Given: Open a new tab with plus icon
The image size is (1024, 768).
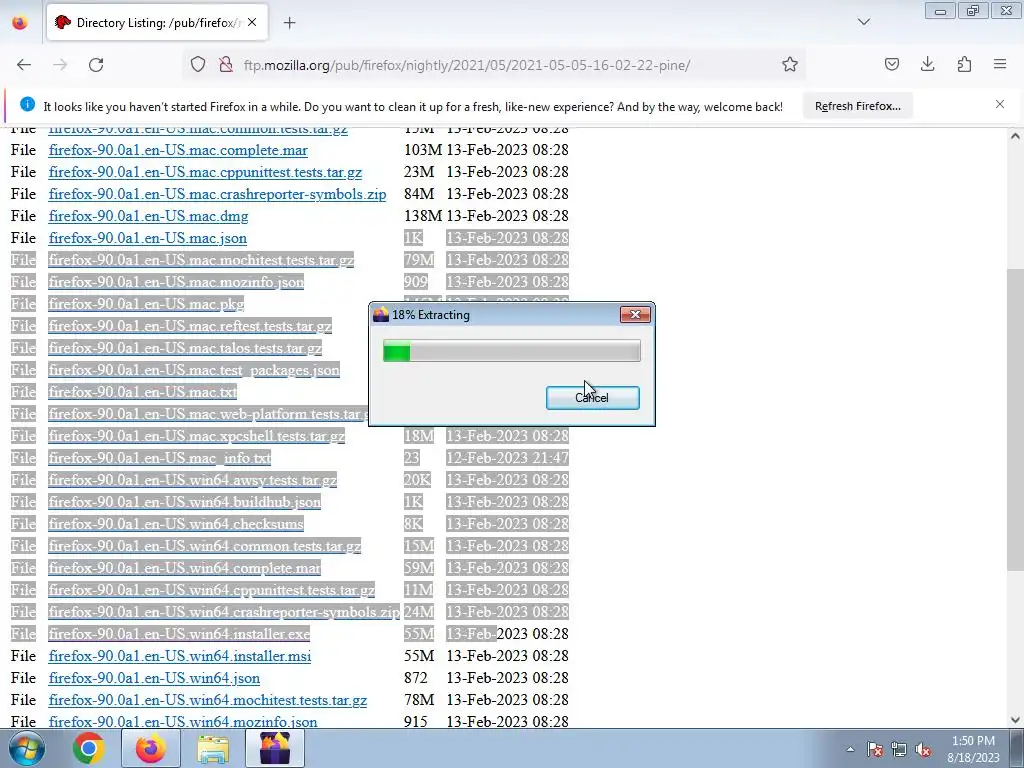Looking at the screenshot, I should [x=289, y=23].
